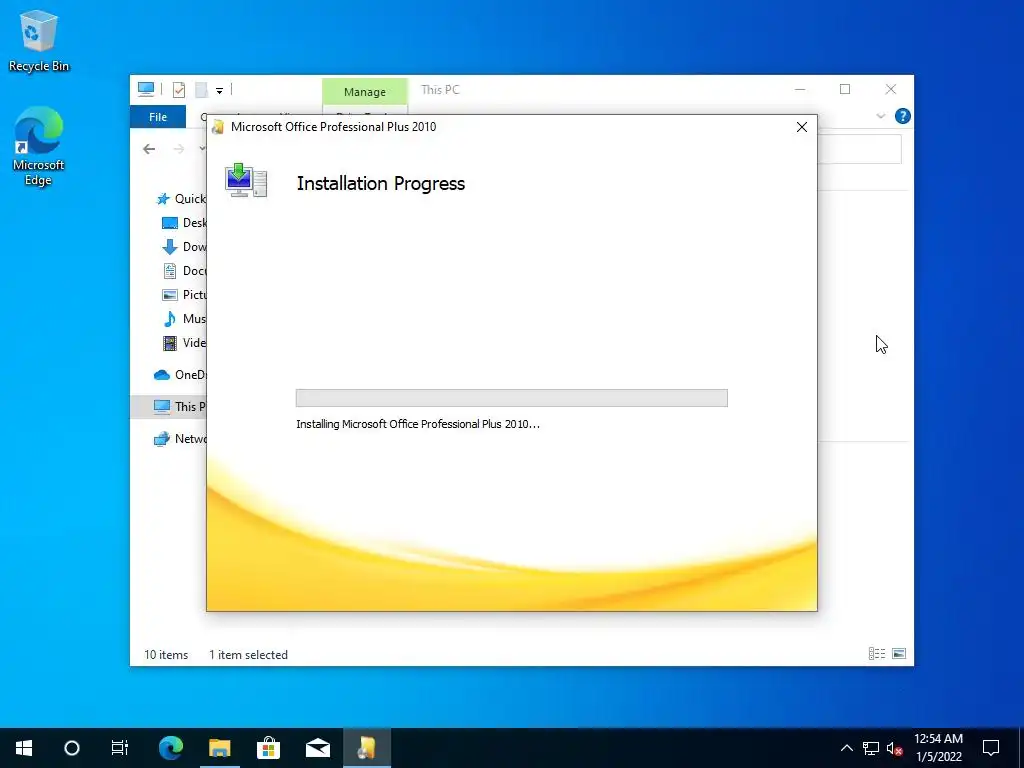
Task: Show hidden system tray icons
Action: [x=846, y=748]
